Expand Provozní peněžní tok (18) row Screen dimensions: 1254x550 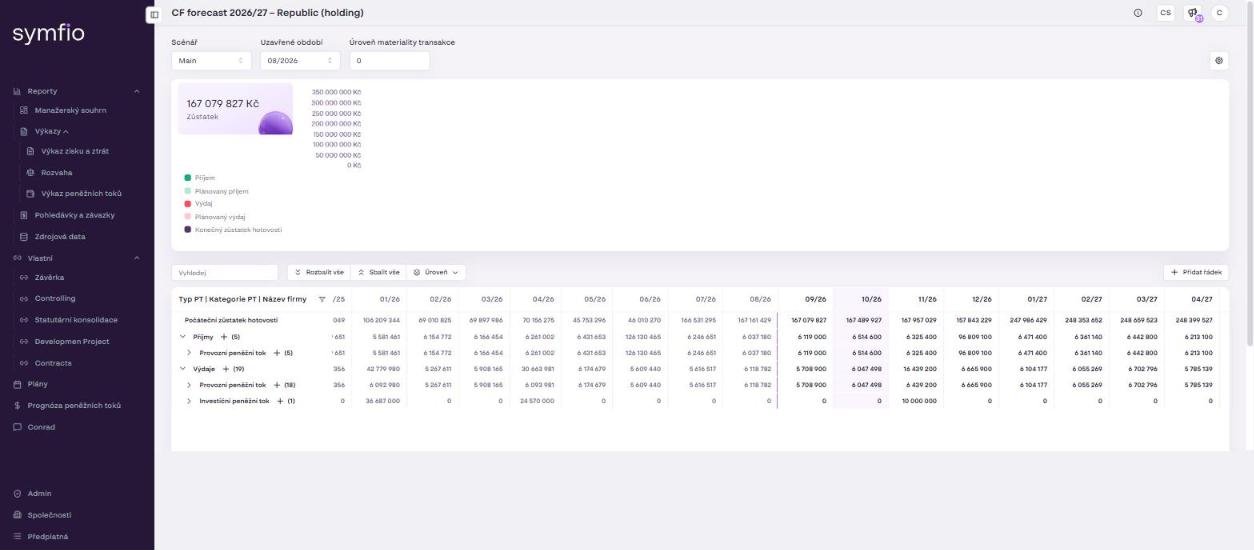[x=190, y=385]
